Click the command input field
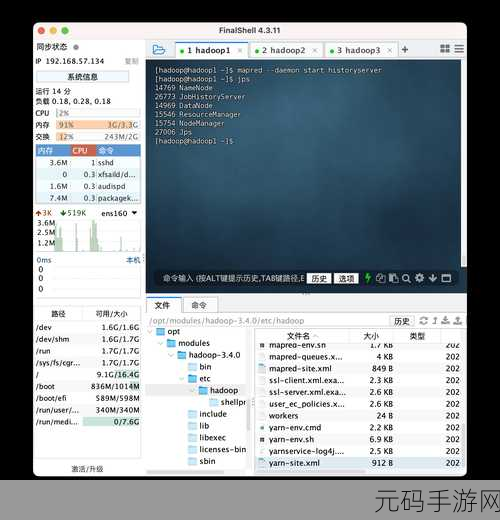The image size is (500, 520). point(233,278)
